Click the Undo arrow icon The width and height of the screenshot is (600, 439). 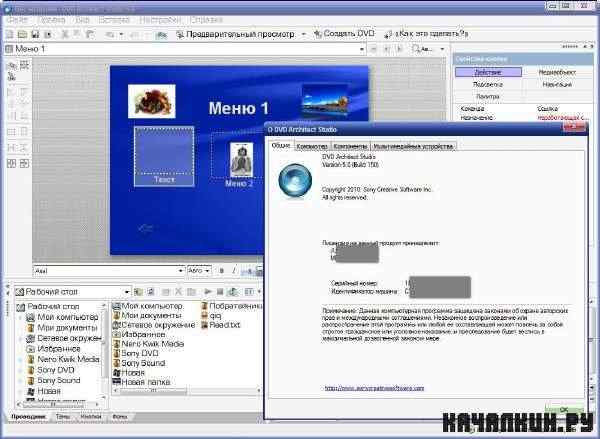click(110, 34)
